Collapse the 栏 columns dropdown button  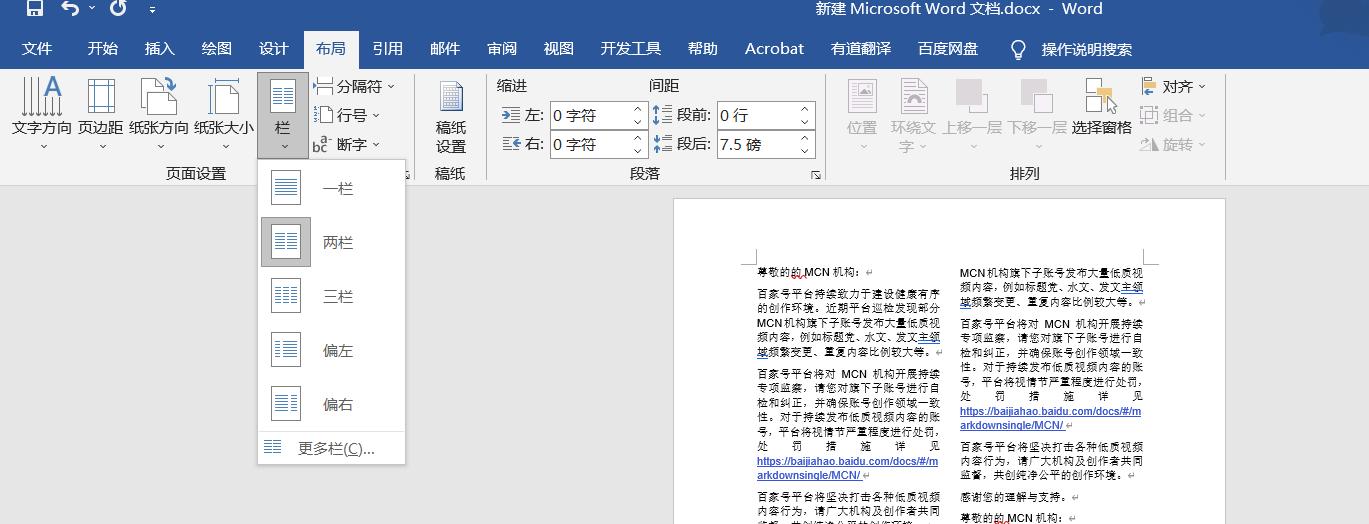283,115
